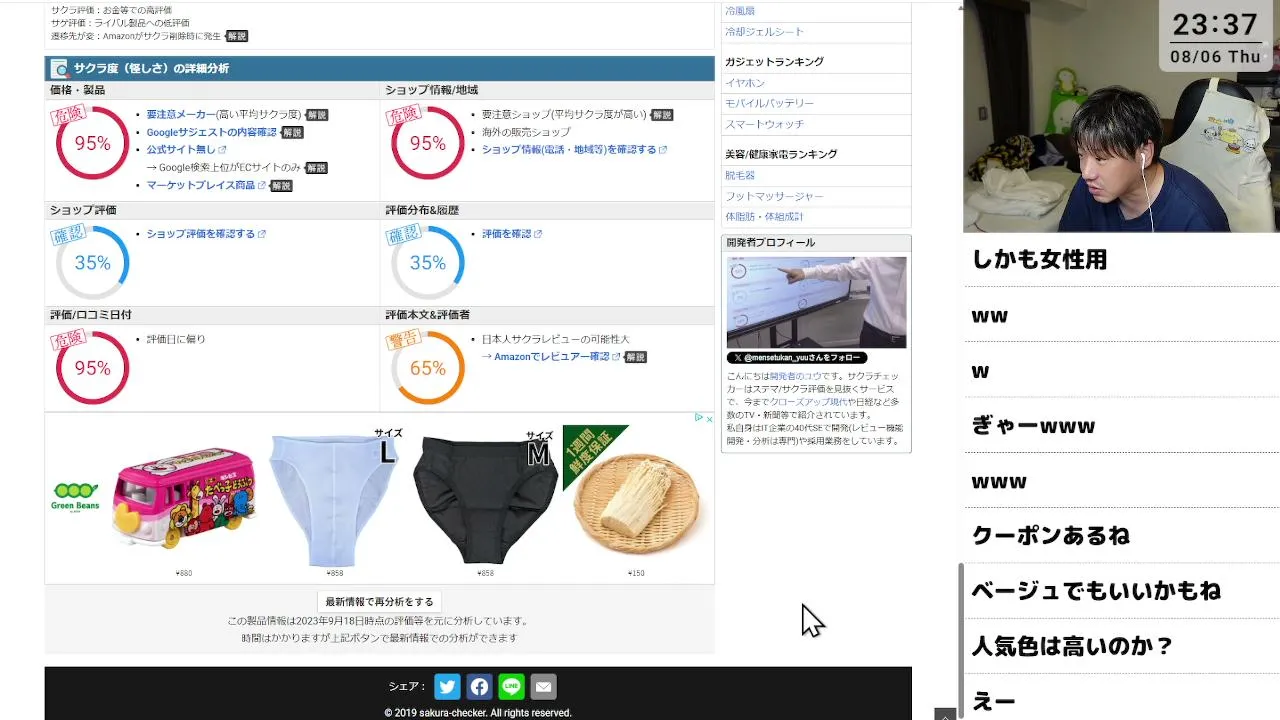This screenshot has height=720, width=1280.
Task: Click the 美容/健康家電ランキング heading
Action: pos(781,154)
